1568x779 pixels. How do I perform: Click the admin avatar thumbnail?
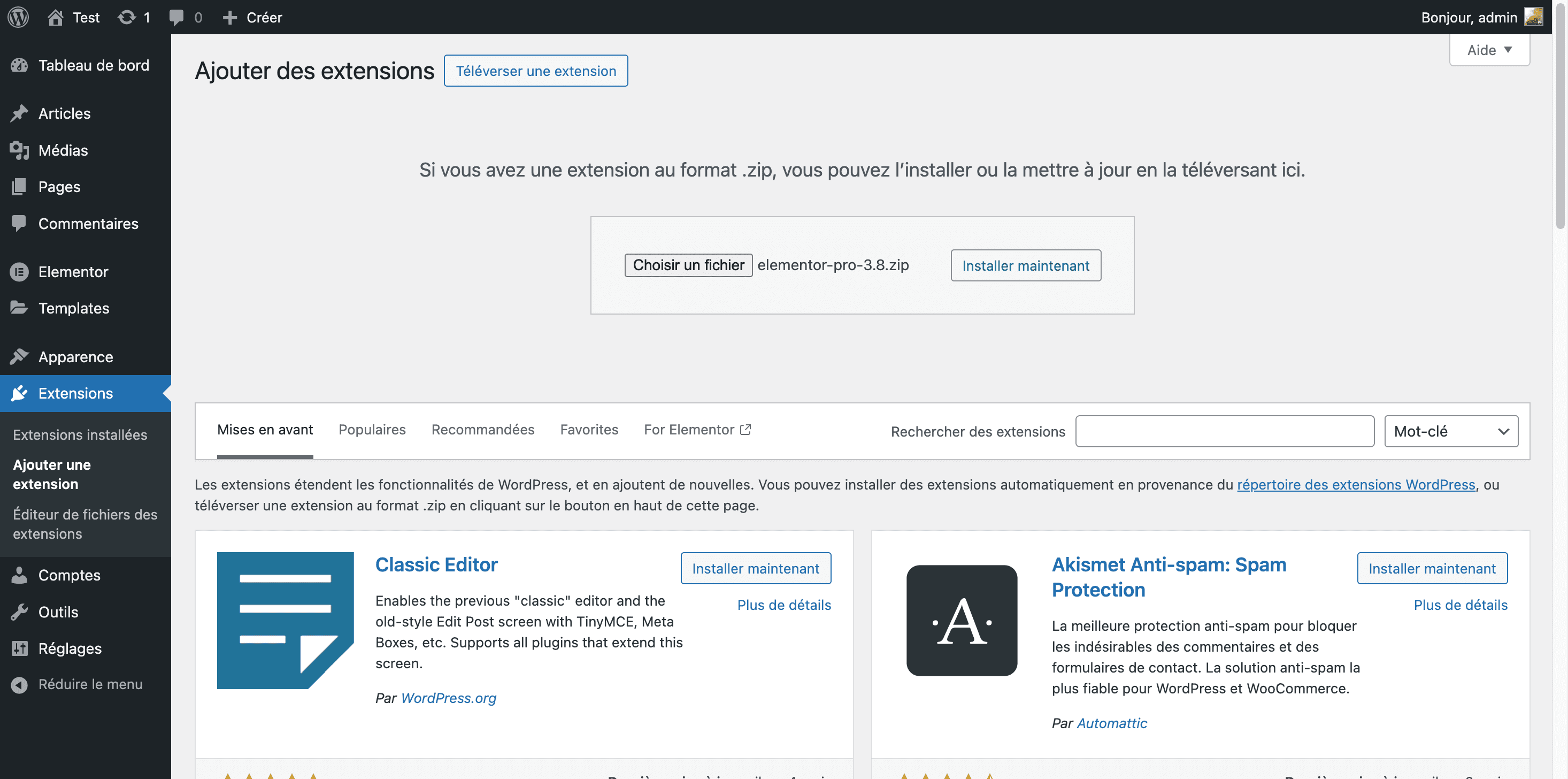[x=1533, y=17]
